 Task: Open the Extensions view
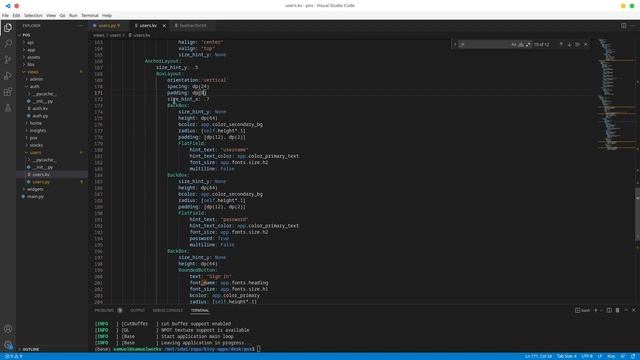[x=8, y=92]
